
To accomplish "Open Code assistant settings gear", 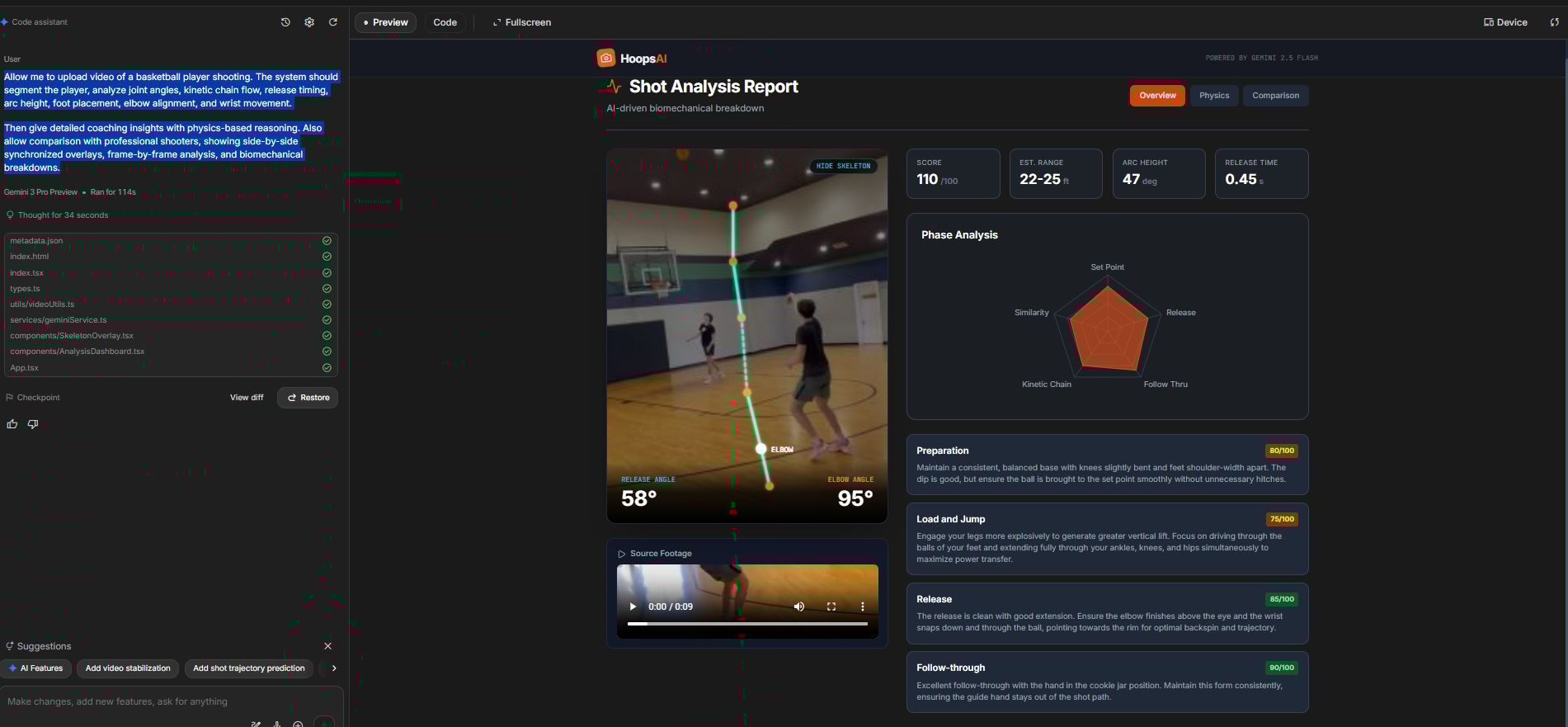I will click(x=309, y=22).
